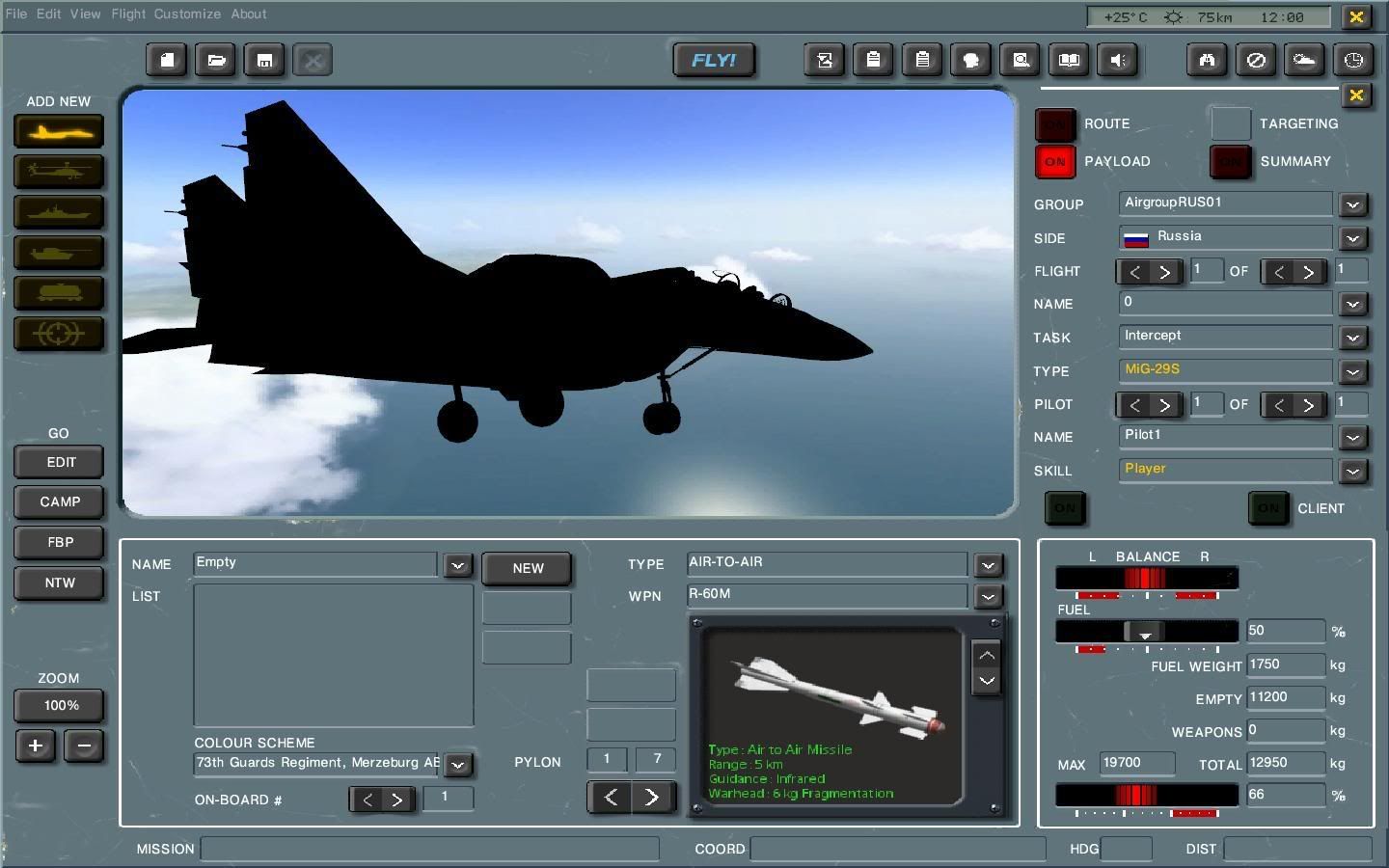Toggle the ROUTE panel switch

pos(1054,124)
